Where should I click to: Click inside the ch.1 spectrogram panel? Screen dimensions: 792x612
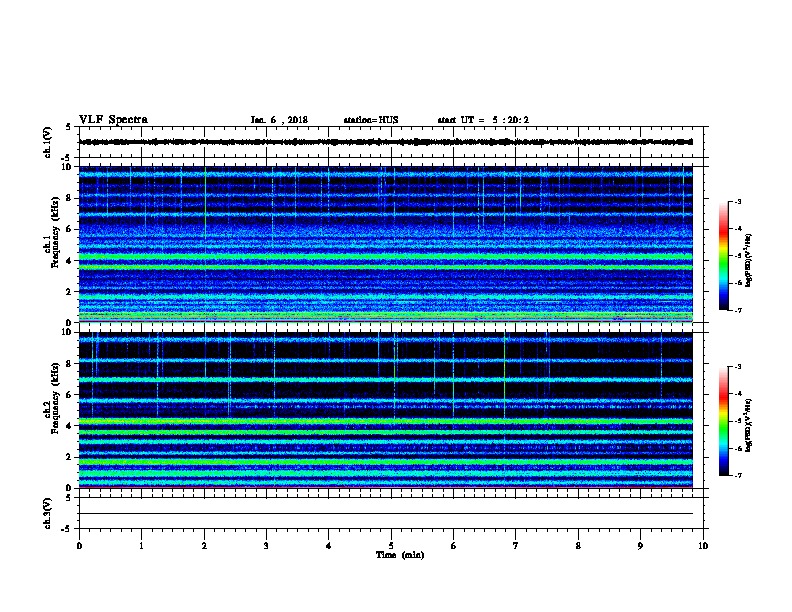[x=386, y=244]
